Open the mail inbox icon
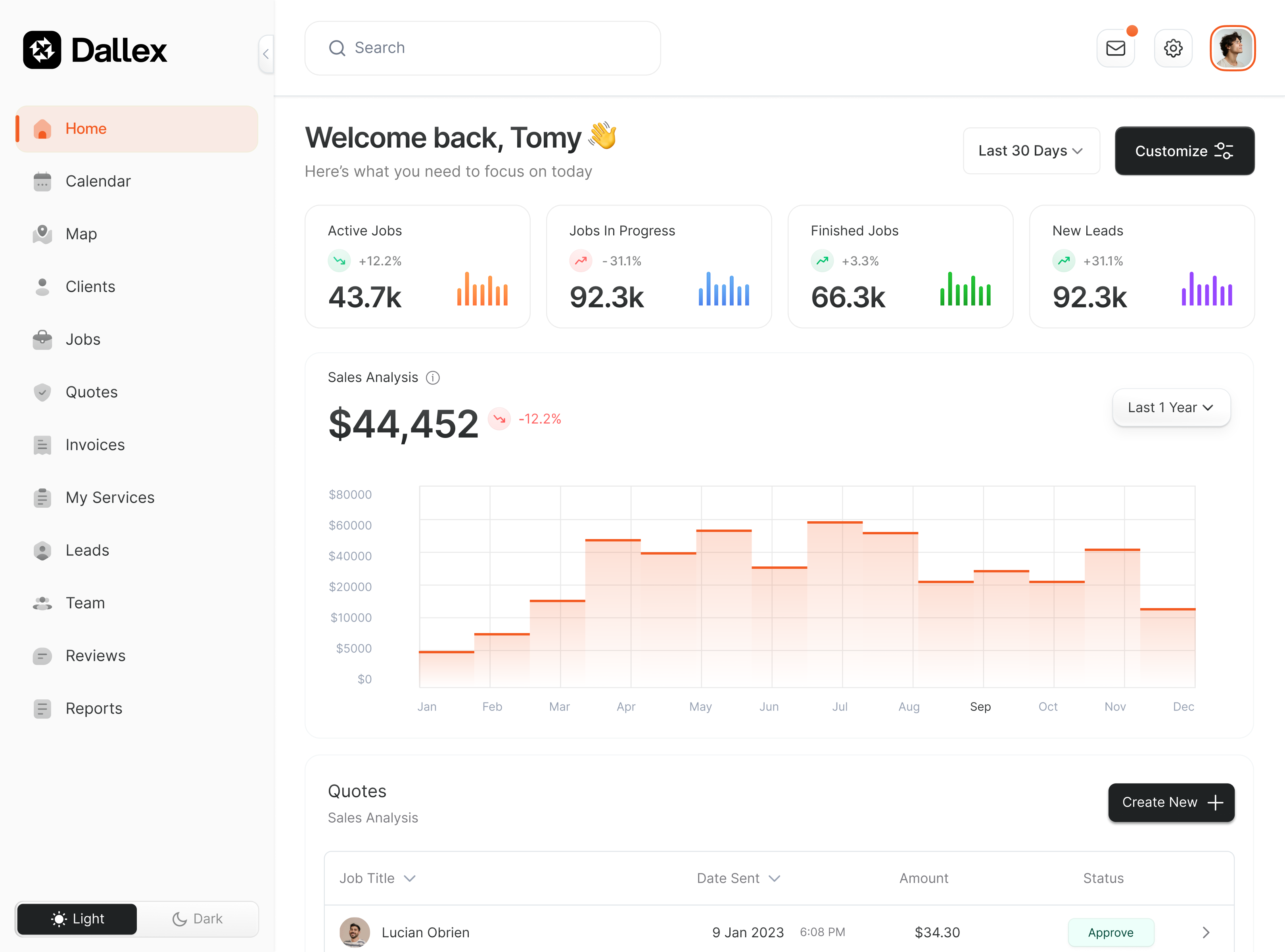The width and height of the screenshot is (1285, 952). [x=1116, y=48]
